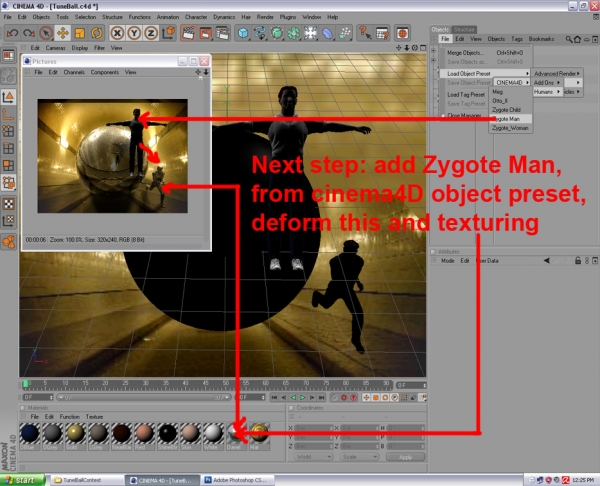Toggle world/object coordinate system icon
The image size is (600, 486).
click(x=168, y=33)
